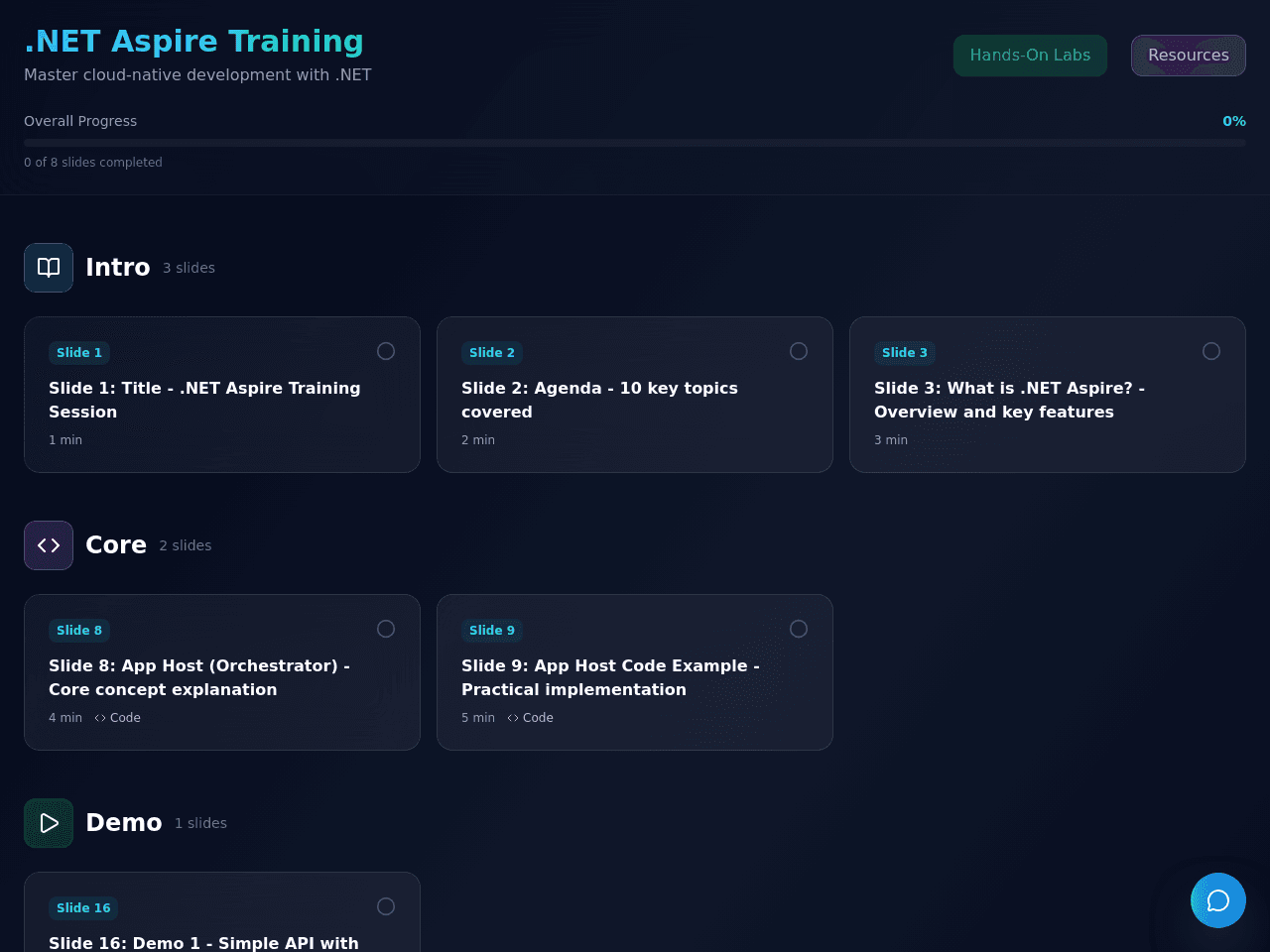Viewport: 1270px width, 952px height.
Task: Mark Slide 2 Agenda as complete
Action: (799, 351)
